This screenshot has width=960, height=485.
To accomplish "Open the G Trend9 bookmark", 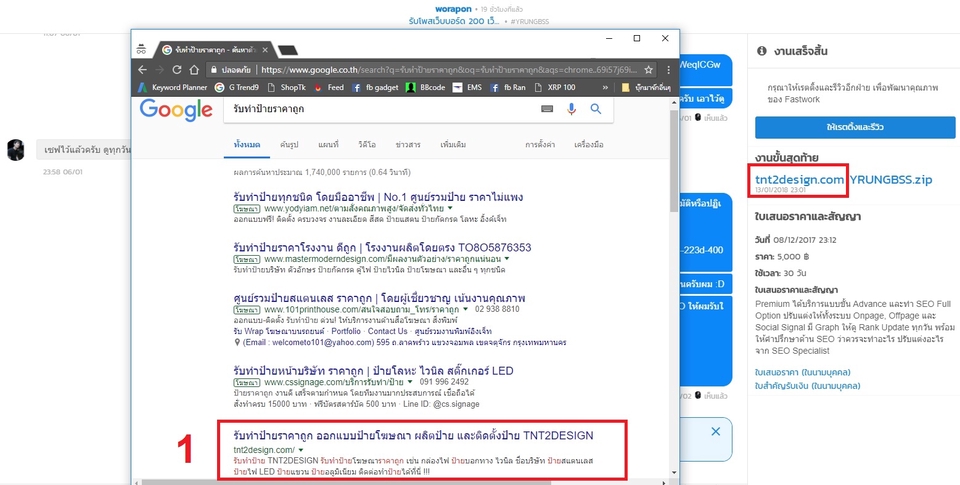I will click(x=237, y=88).
